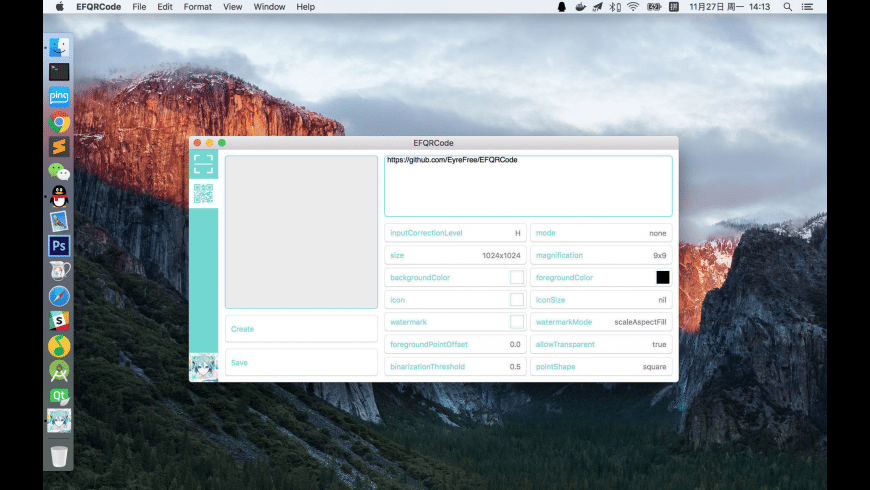
Task: Choose an image for the icon option
Action: (x=517, y=300)
